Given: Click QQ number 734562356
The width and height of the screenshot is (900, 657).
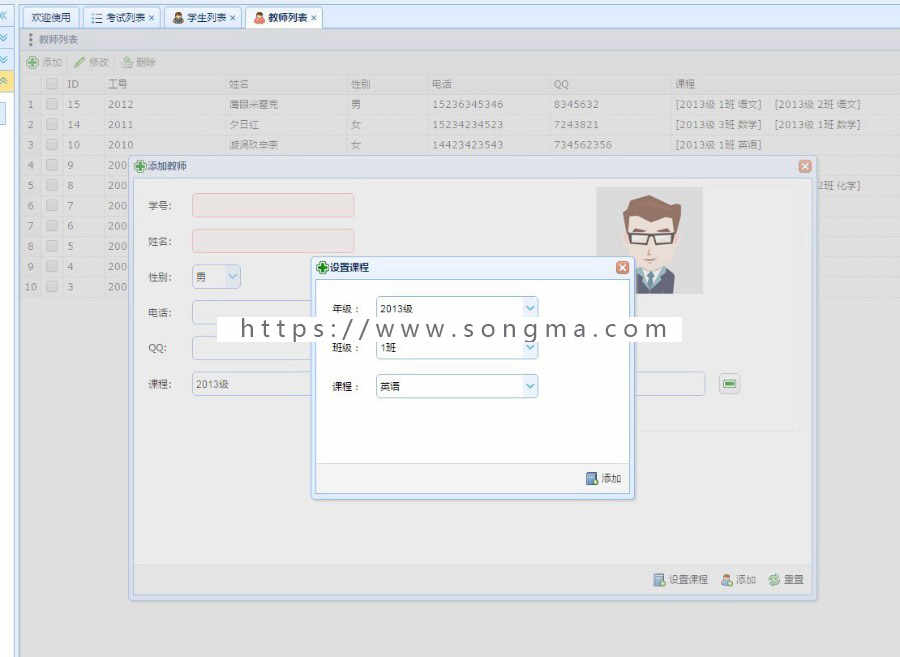Looking at the screenshot, I should (583, 145).
